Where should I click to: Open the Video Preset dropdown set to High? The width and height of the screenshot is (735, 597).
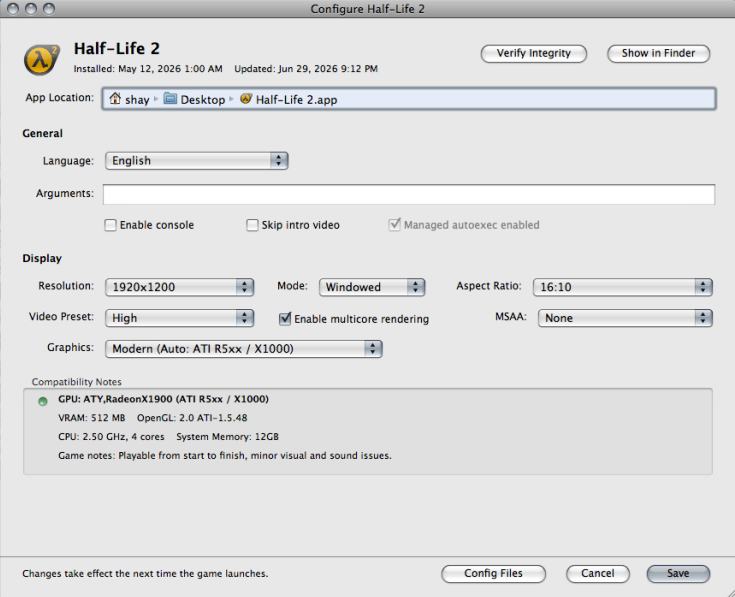tap(180, 318)
